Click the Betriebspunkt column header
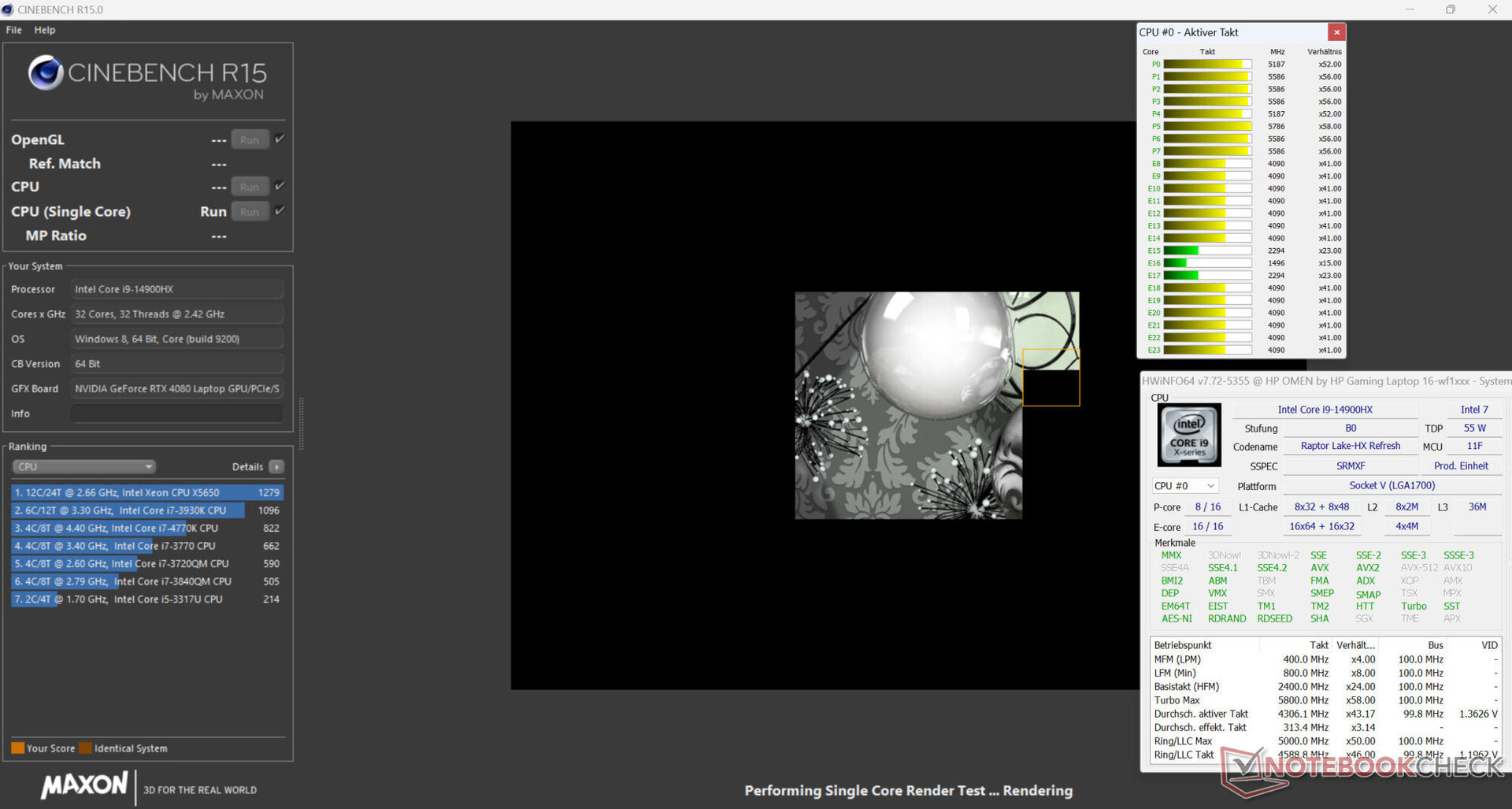Viewport: 1512px width, 809px height. [x=1182, y=645]
